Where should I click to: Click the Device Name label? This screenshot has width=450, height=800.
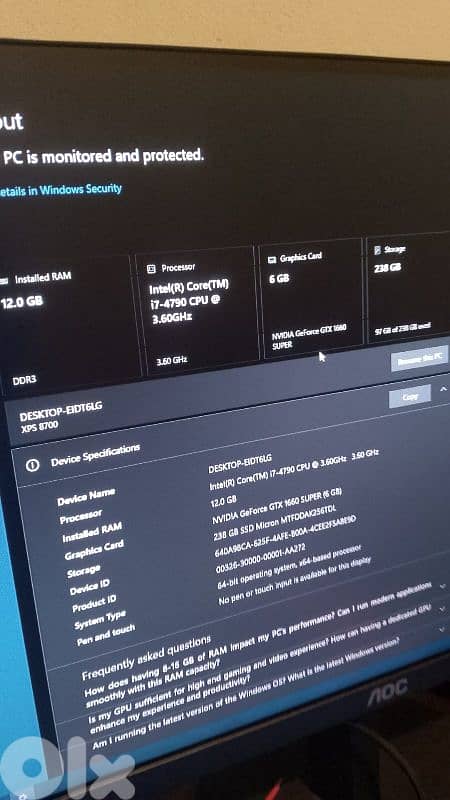pyautogui.click(x=86, y=497)
